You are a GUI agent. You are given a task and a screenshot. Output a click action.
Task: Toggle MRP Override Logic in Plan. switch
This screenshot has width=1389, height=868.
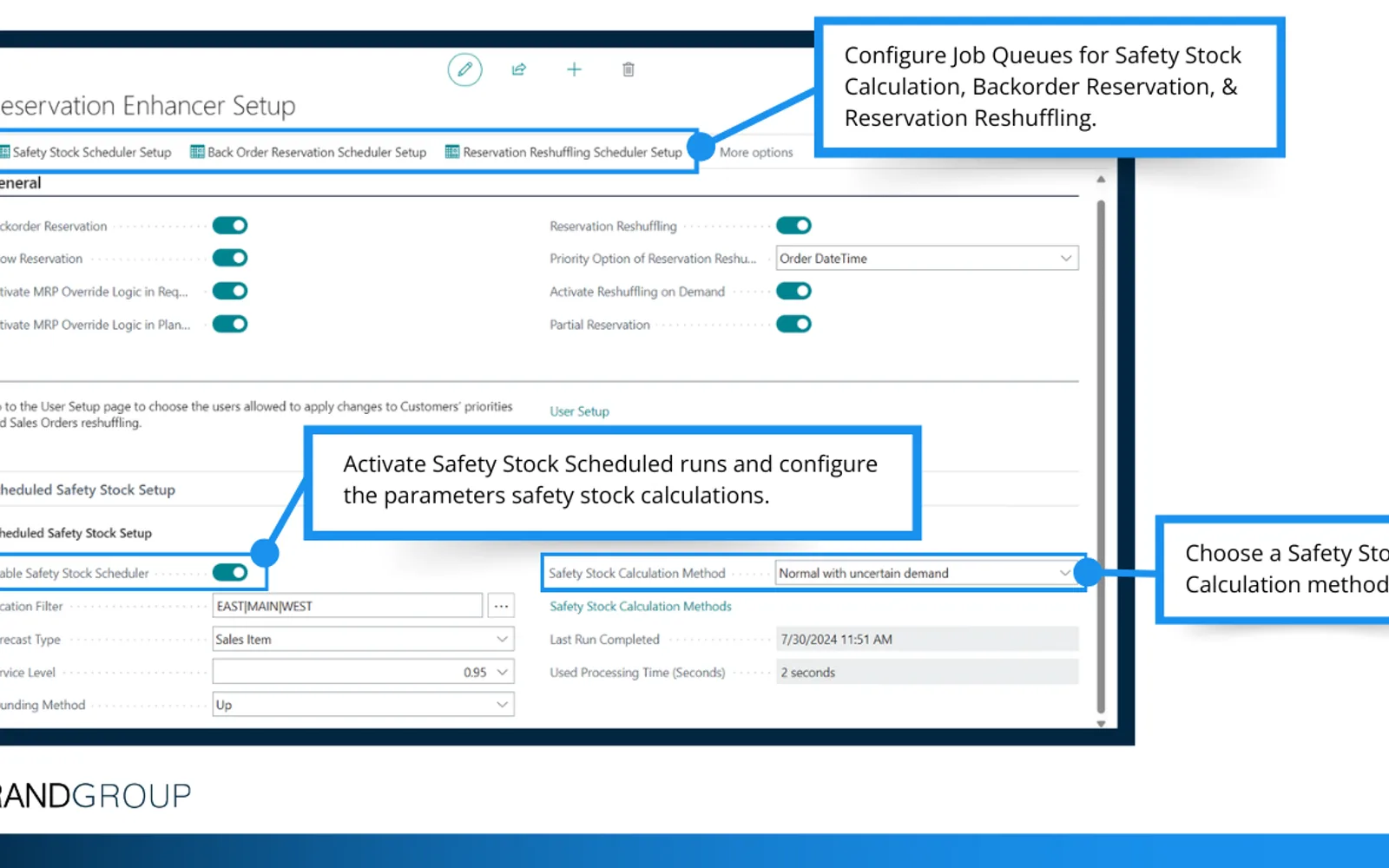pos(230,324)
